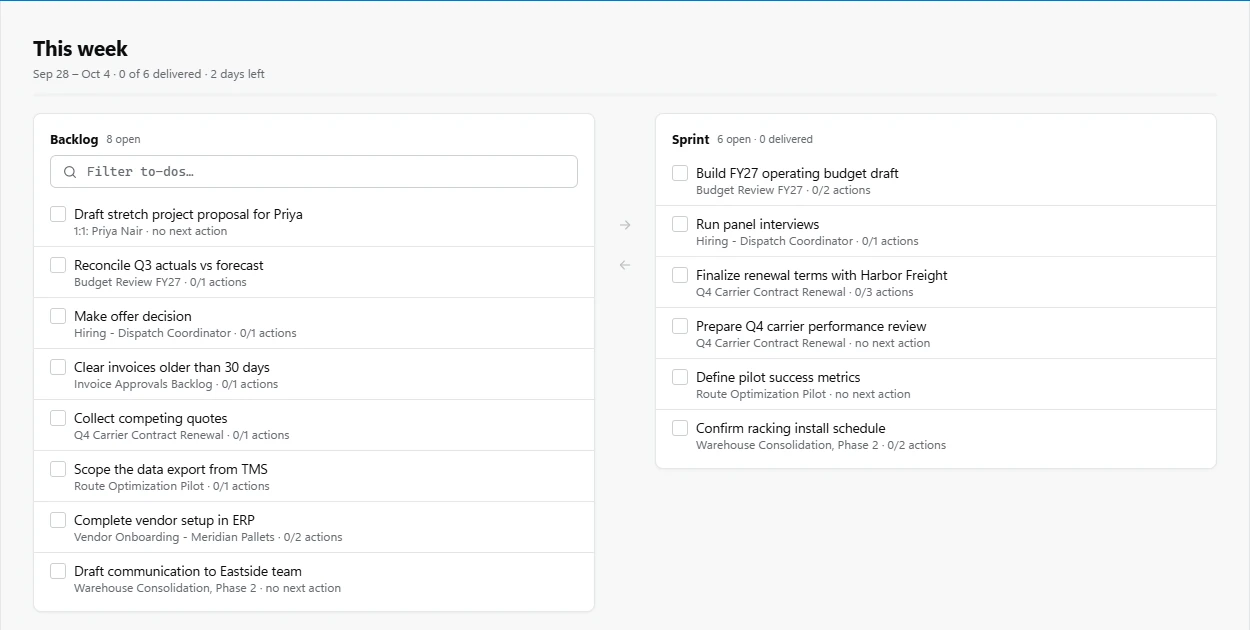Mark Draft communication to Eastside team complete
The height and width of the screenshot is (630, 1250).
coord(58,571)
